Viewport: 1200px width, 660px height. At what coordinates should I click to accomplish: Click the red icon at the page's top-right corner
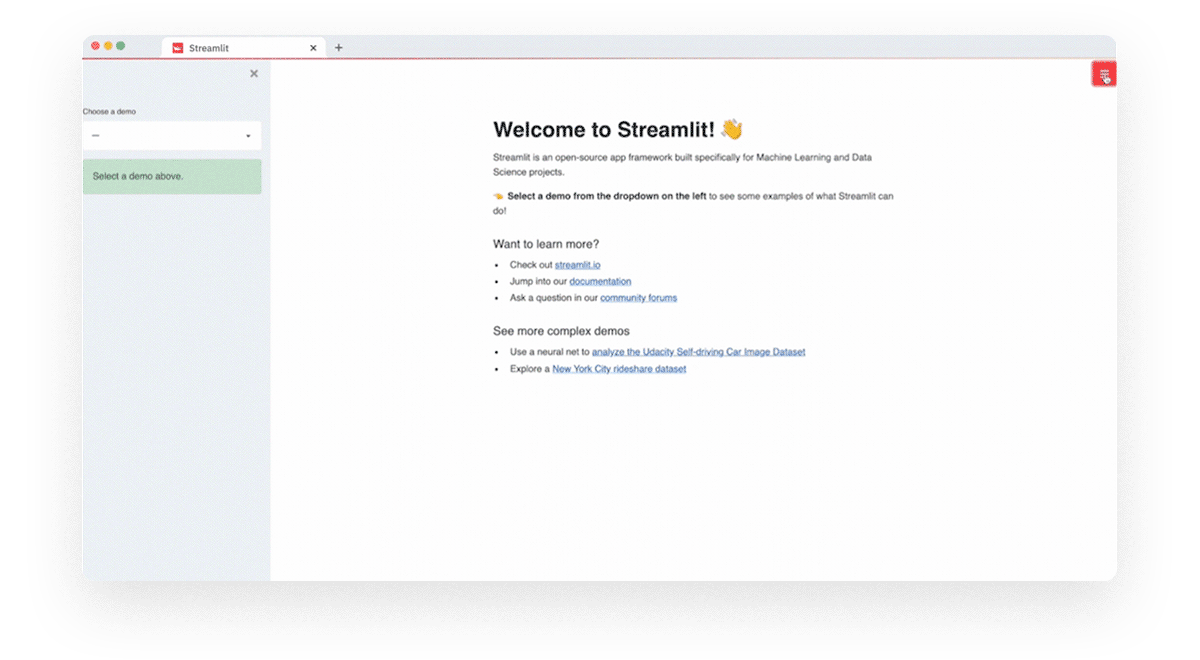1104,75
